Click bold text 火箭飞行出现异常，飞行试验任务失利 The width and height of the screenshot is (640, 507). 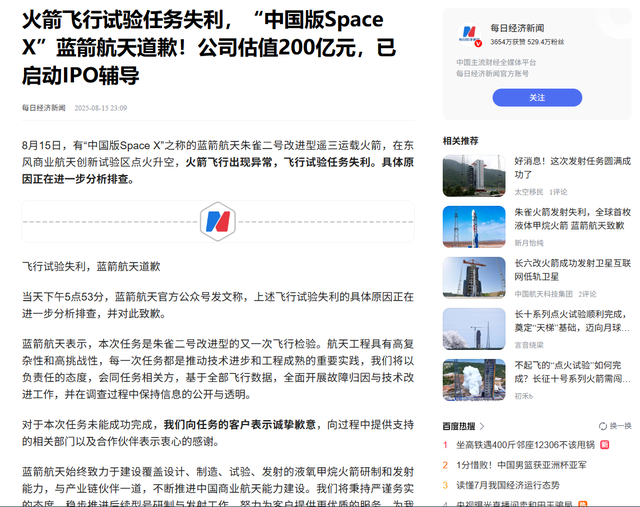[x=280, y=162]
